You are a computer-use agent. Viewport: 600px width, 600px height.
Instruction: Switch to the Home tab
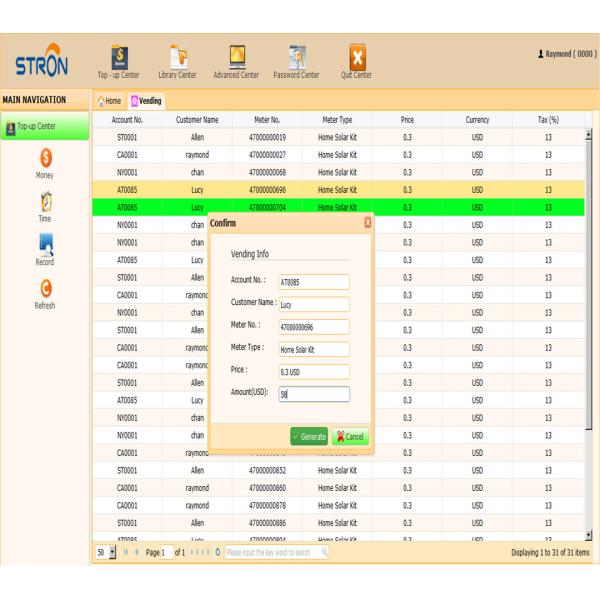[109, 101]
